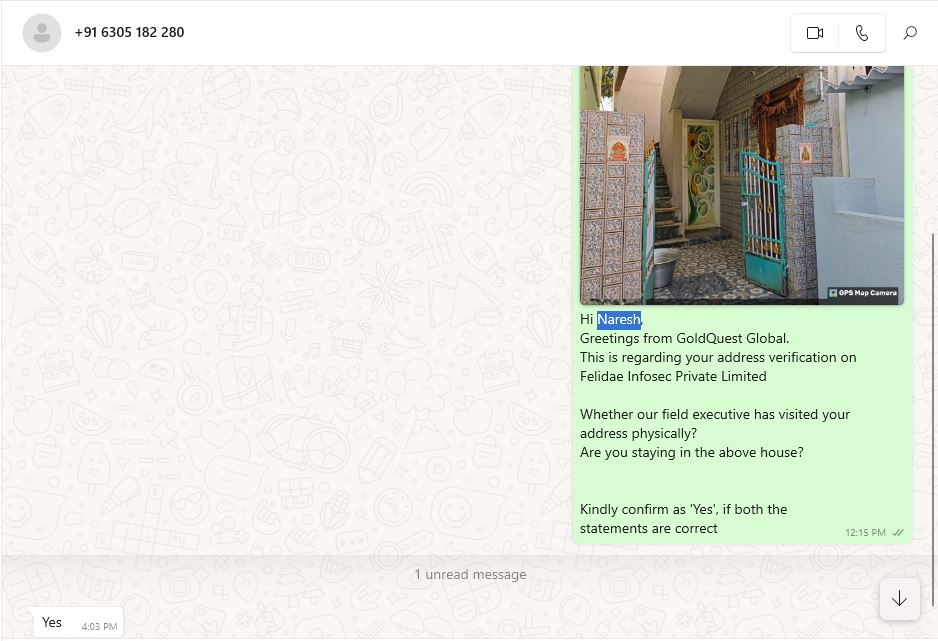Start a video call with this contact
Image resolution: width=938 pixels, height=641 pixels.
(815, 33)
